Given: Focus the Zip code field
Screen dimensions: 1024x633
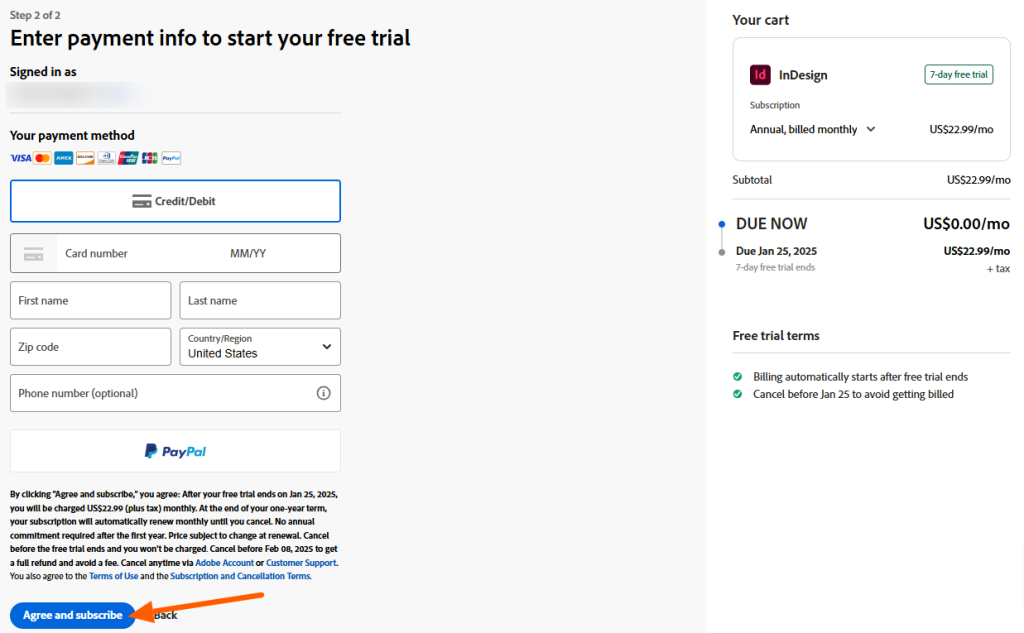Looking at the screenshot, I should pos(91,347).
